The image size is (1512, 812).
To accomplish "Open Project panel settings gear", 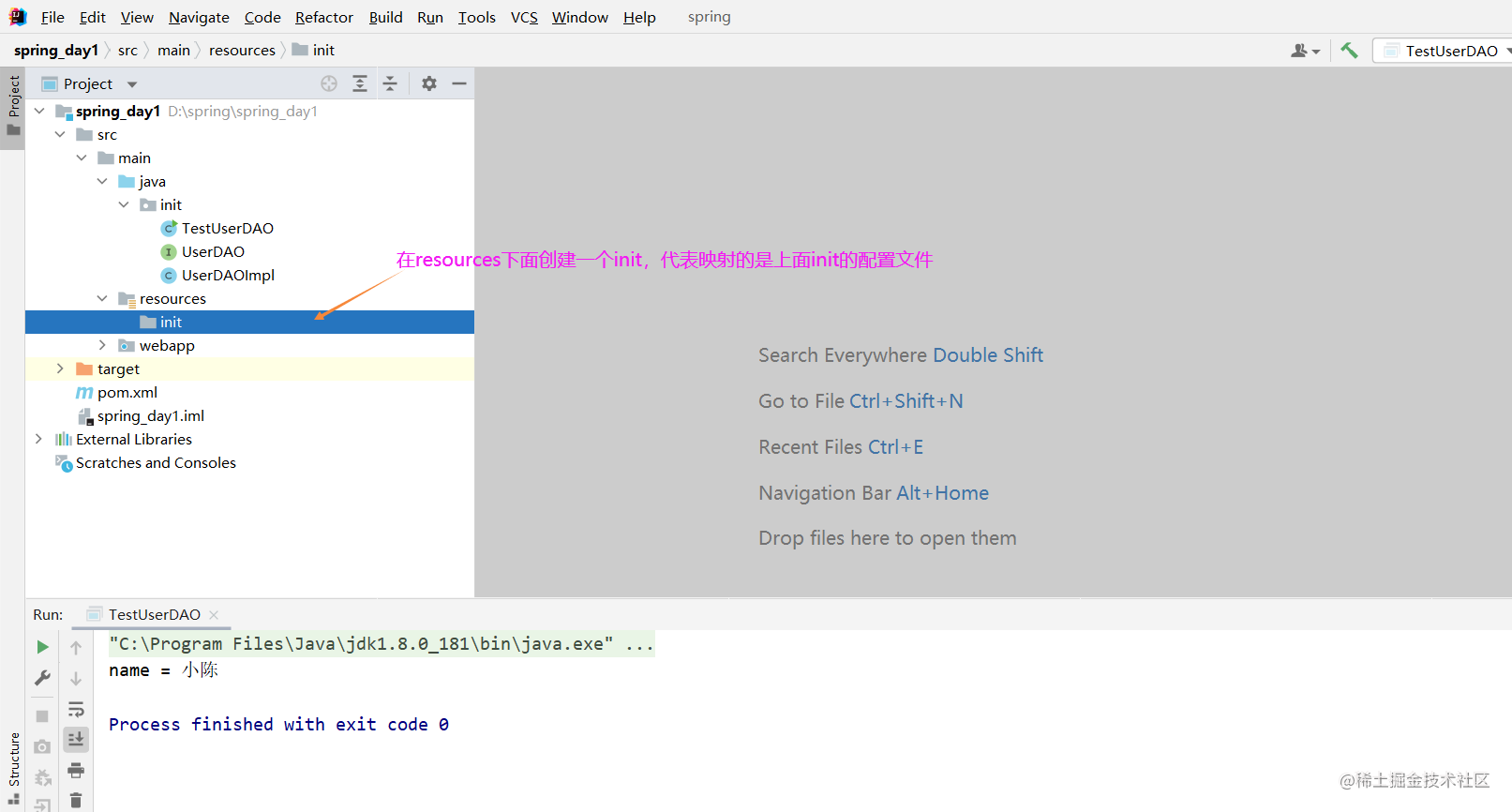I will click(429, 83).
